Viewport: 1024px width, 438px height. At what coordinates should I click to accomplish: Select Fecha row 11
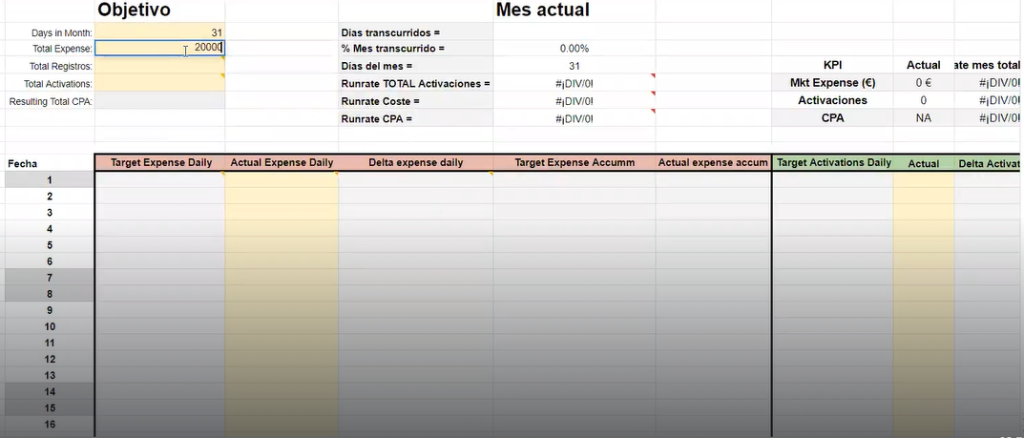50,343
